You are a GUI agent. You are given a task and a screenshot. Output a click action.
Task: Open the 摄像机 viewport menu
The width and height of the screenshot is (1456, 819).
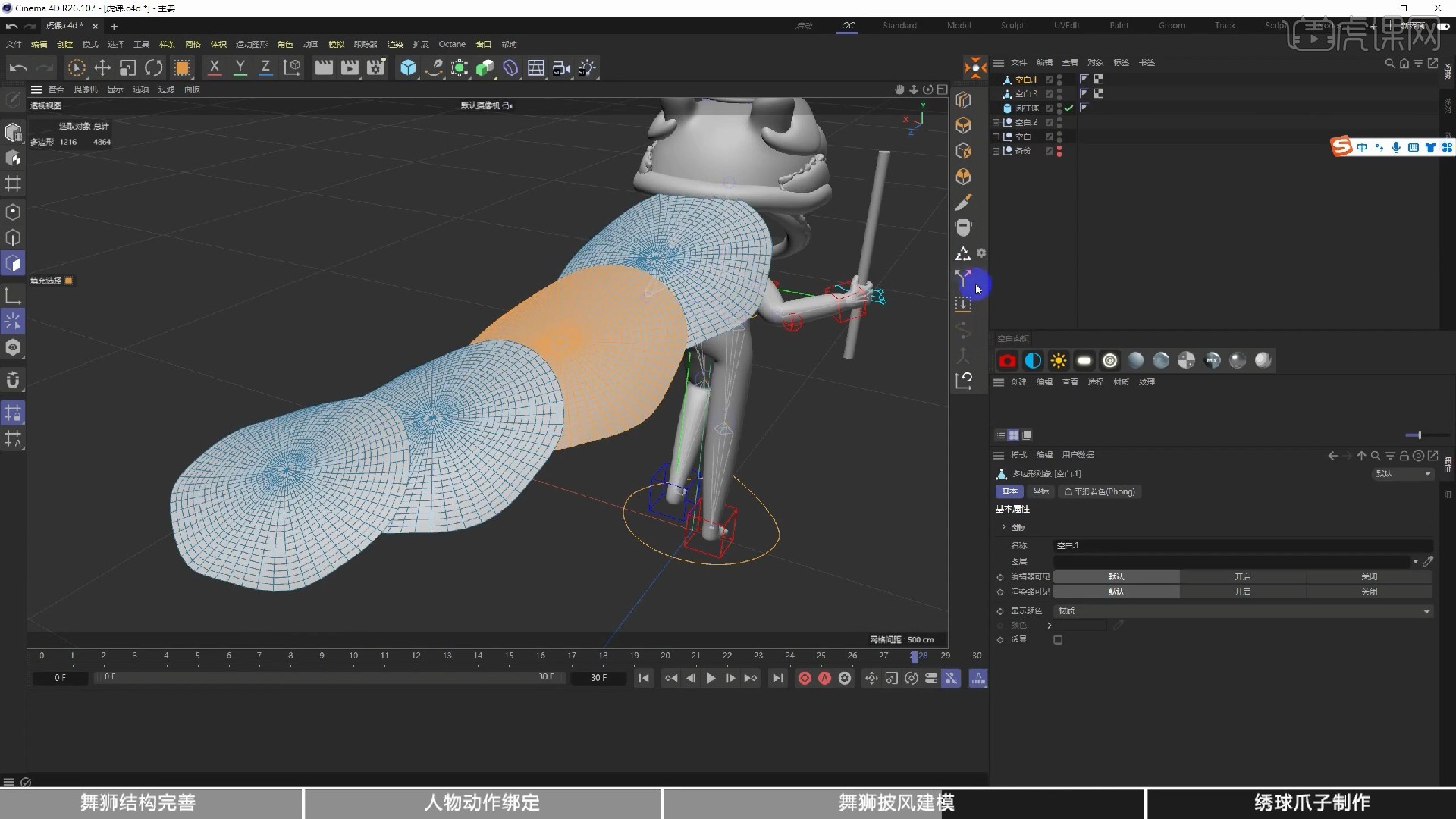click(85, 89)
